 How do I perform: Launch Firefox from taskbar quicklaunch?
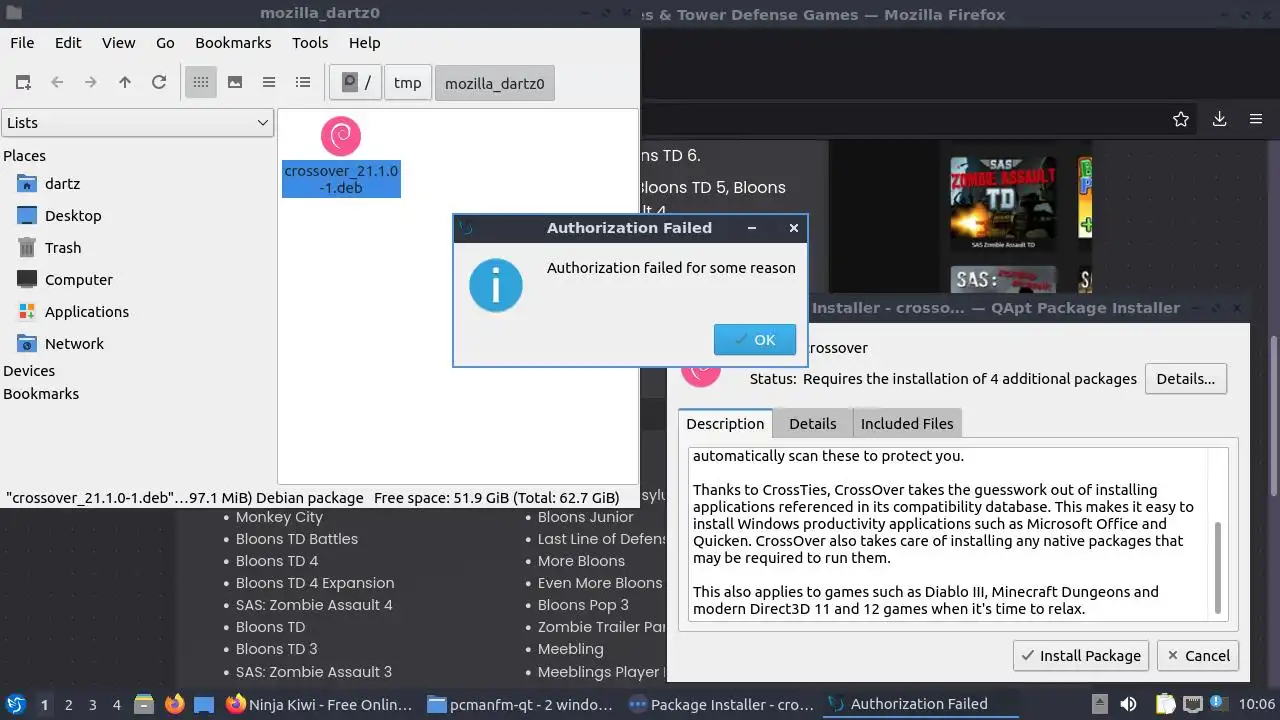[x=174, y=704]
